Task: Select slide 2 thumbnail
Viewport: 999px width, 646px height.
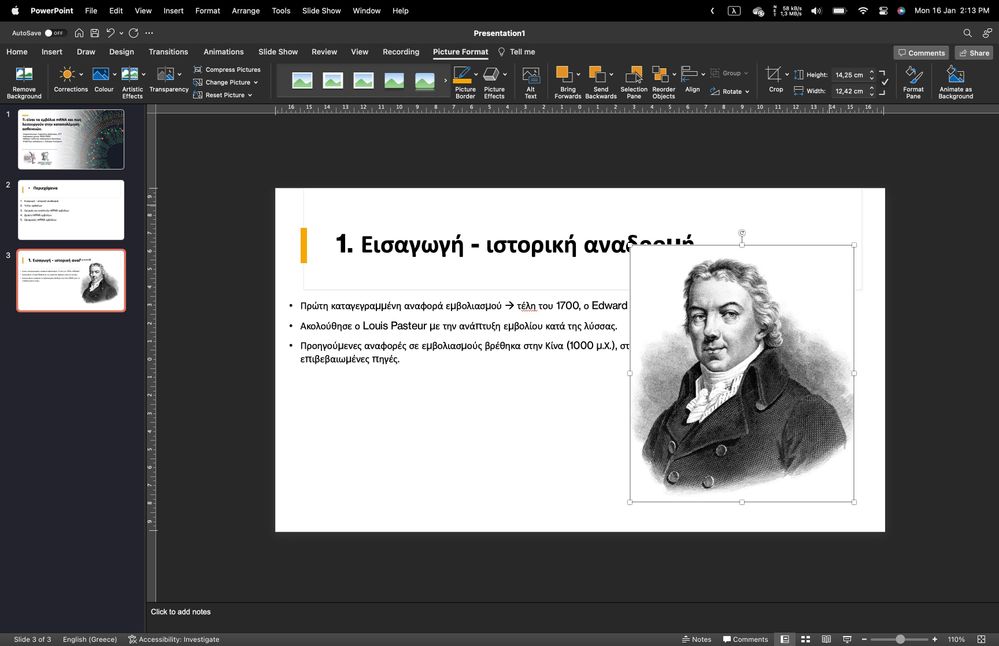Action: (71, 210)
